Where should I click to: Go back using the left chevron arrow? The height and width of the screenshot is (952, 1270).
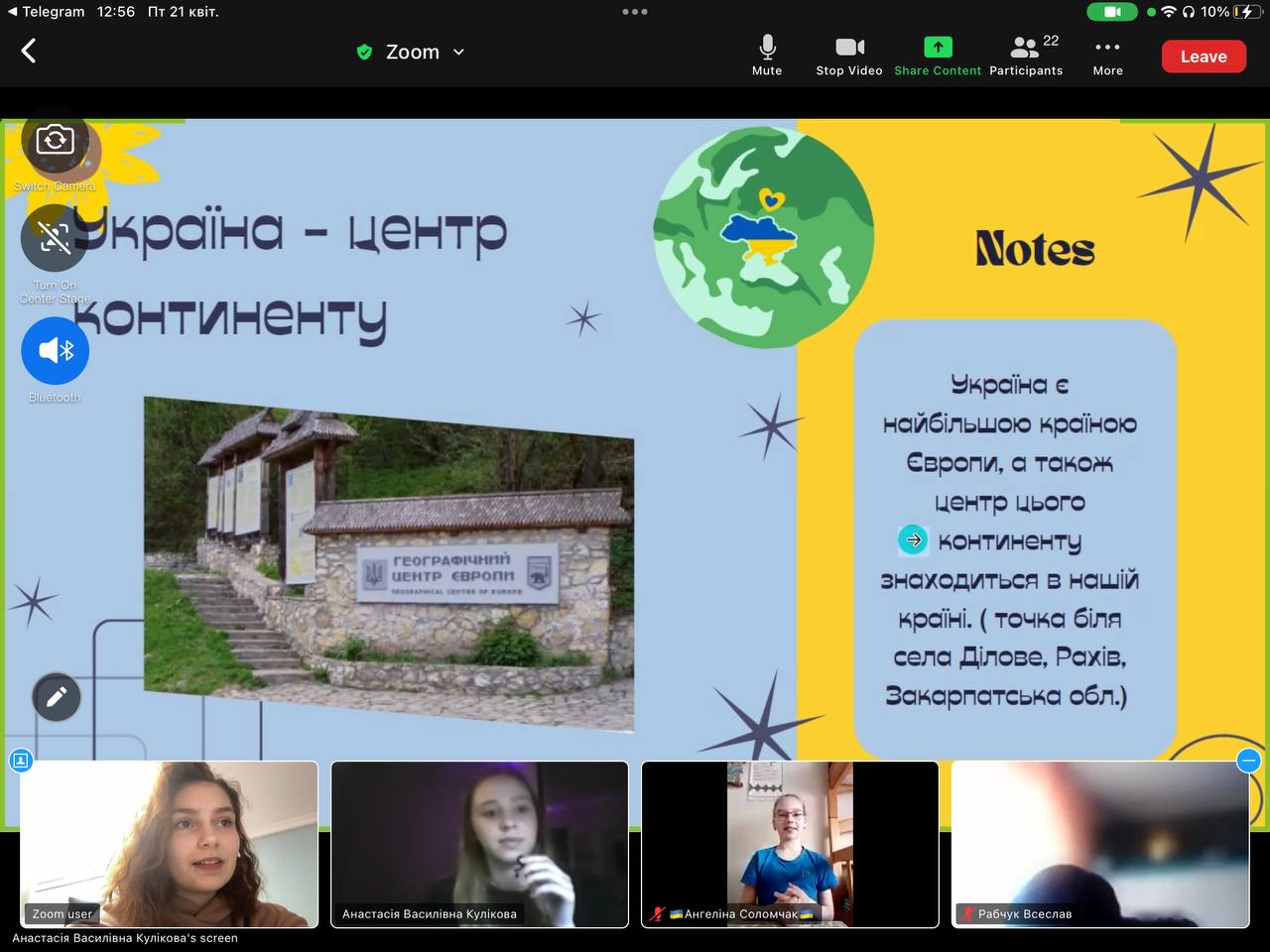coord(29,51)
